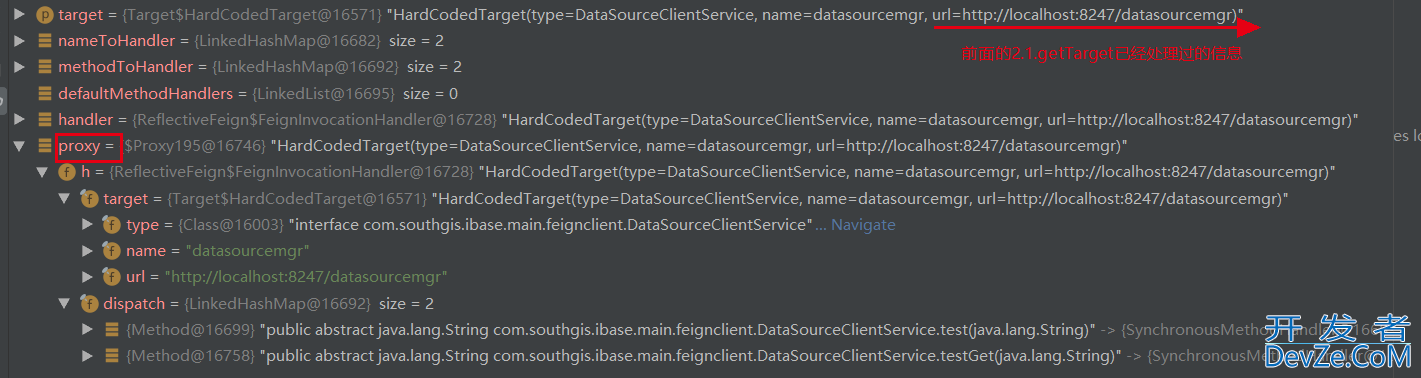
Task: Collapse the h field node
Action: [42, 172]
